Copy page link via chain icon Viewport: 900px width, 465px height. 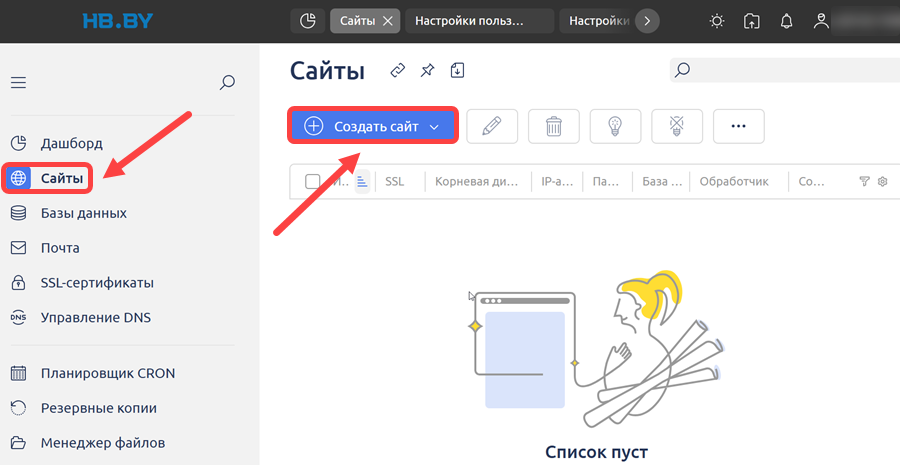pyautogui.click(x=397, y=71)
